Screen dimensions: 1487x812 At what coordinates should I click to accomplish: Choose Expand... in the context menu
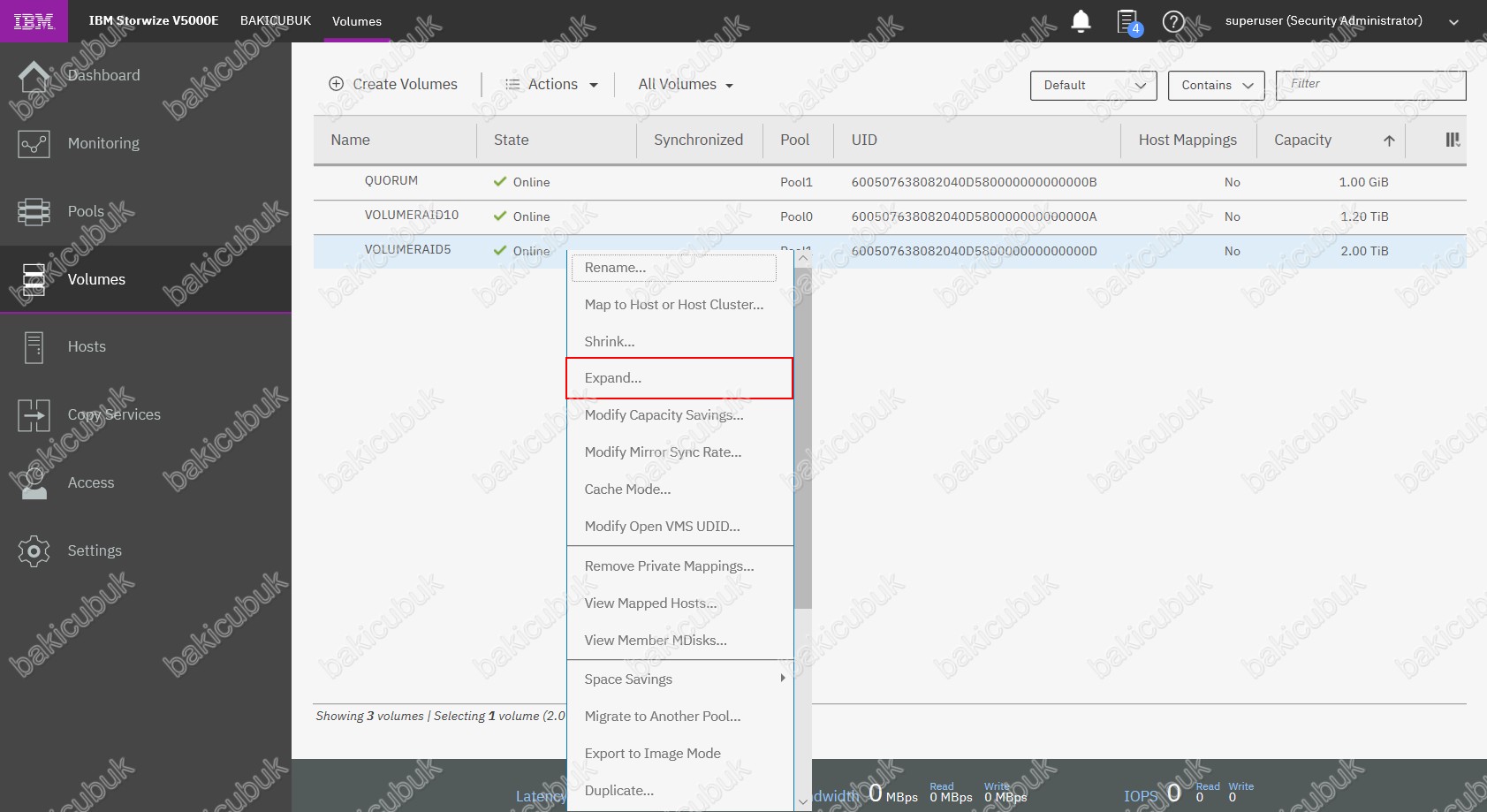pos(679,378)
